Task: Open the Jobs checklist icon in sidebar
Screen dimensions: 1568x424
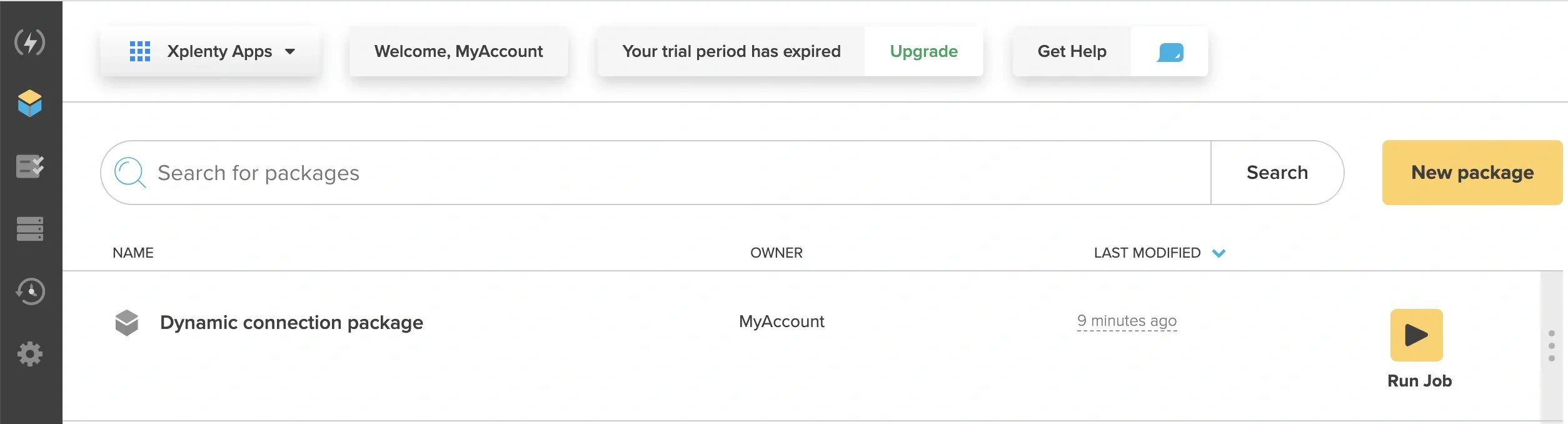Action: coord(30,166)
